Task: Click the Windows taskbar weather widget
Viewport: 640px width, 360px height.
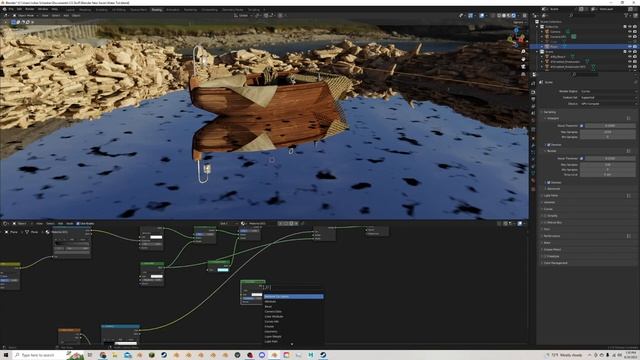Action: coord(564,355)
